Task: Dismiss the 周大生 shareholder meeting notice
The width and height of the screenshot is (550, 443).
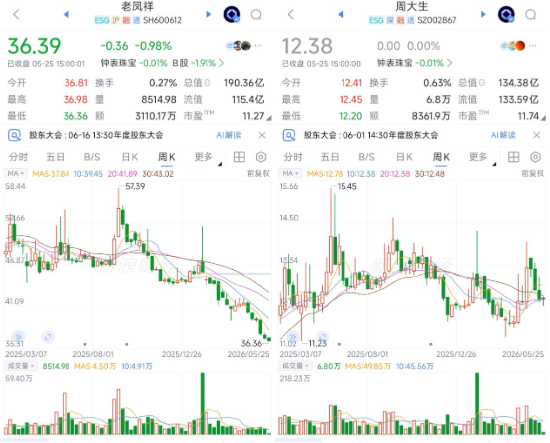Action: point(536,135)
